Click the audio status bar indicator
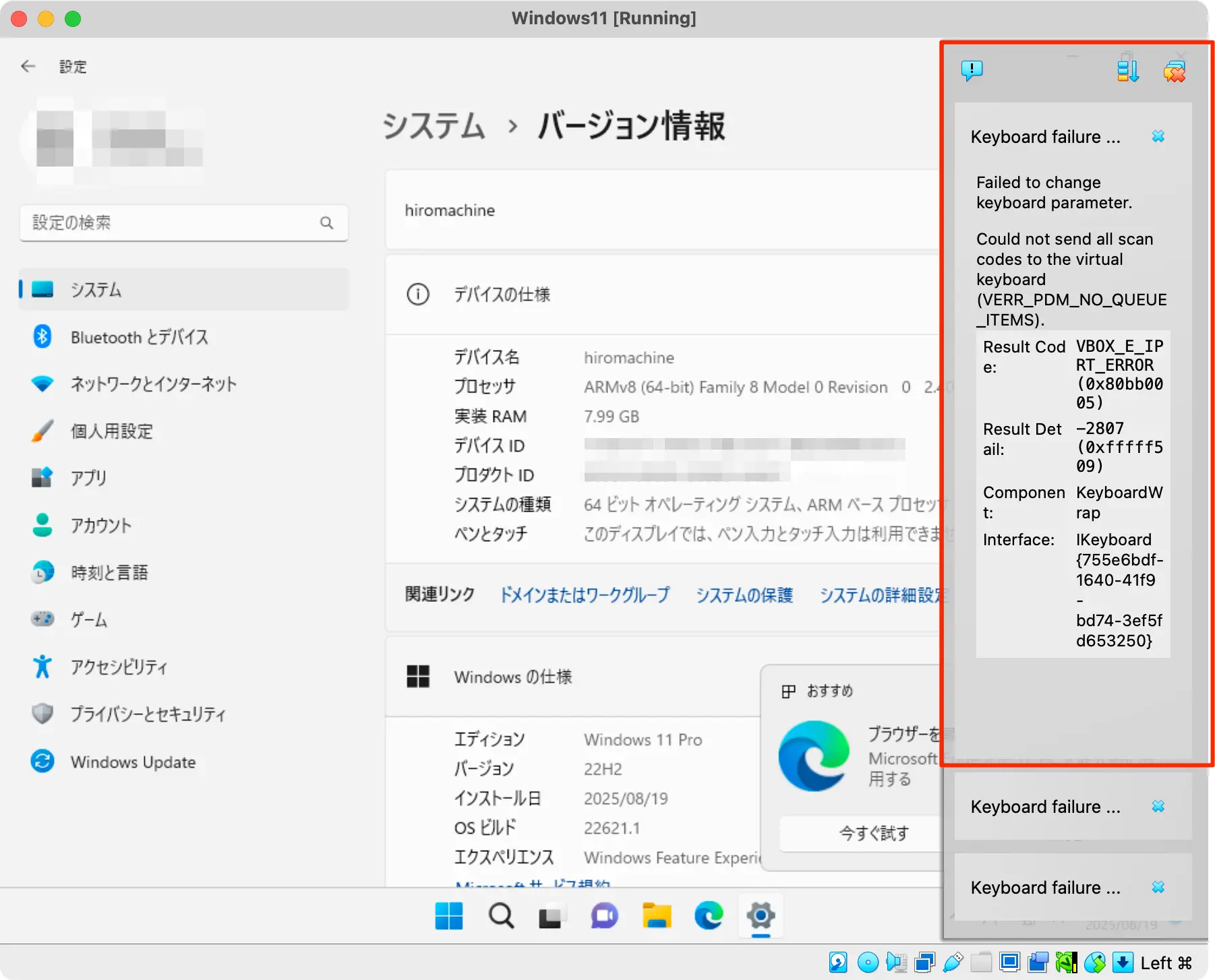The height and width of the screenshot is (980, 1215). point(896,962)
